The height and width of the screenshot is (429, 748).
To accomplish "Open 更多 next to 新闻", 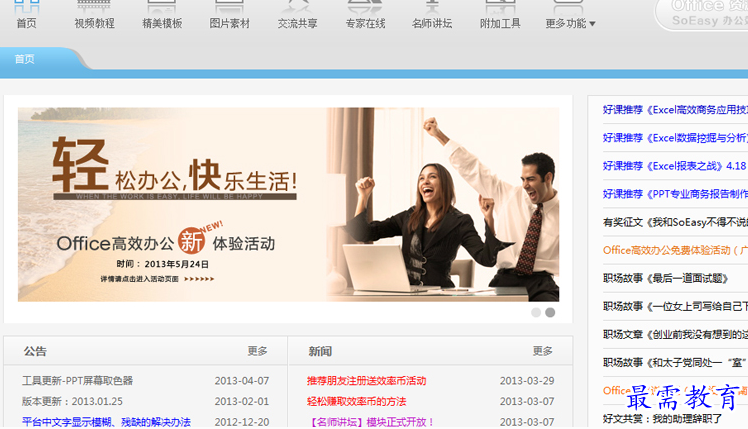I will [542, 351].
